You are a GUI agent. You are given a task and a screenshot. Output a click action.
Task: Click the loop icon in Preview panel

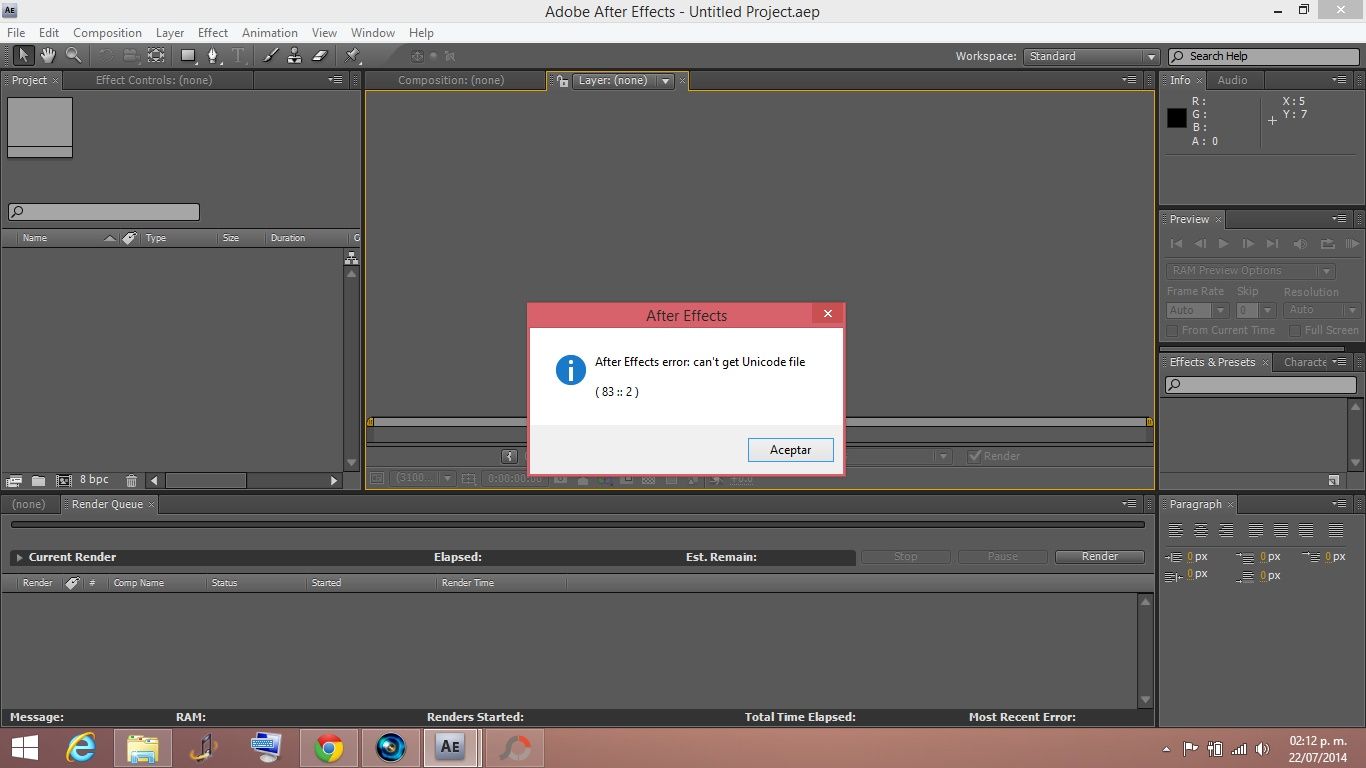pyautogui.click(x=1327, y=244)
